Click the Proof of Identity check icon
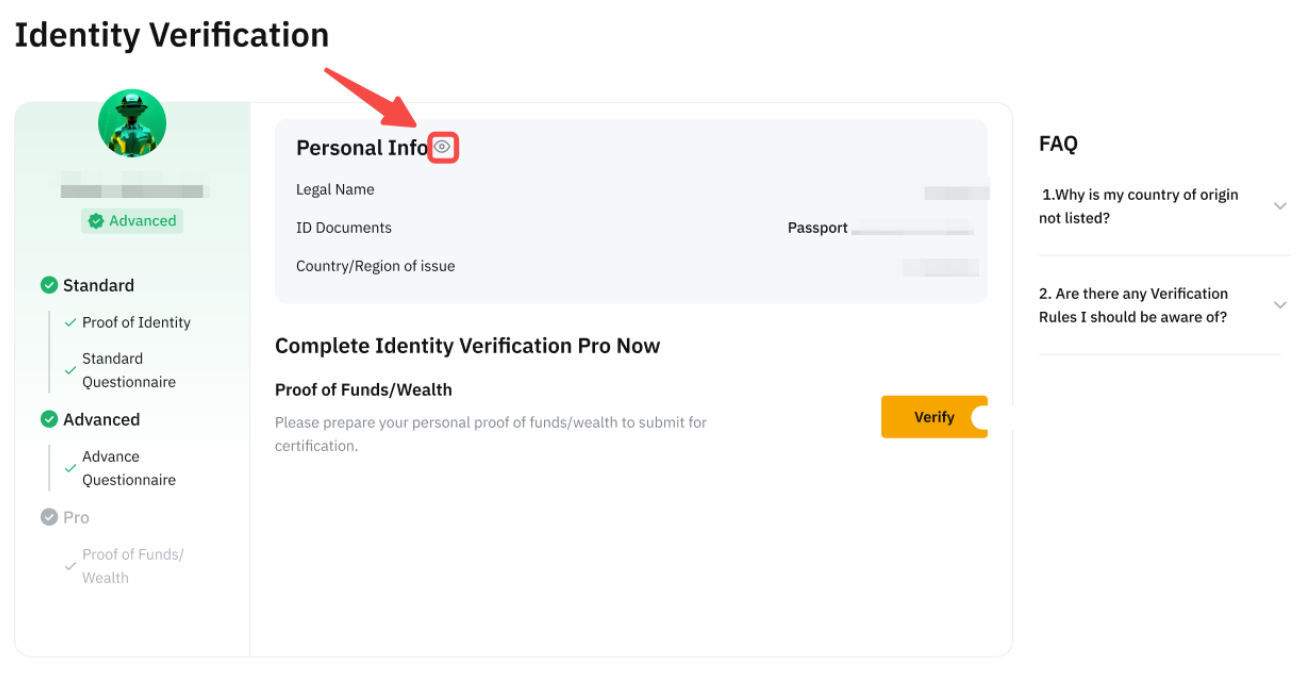The image size is (1301, 676). click(x=70, y=322)
